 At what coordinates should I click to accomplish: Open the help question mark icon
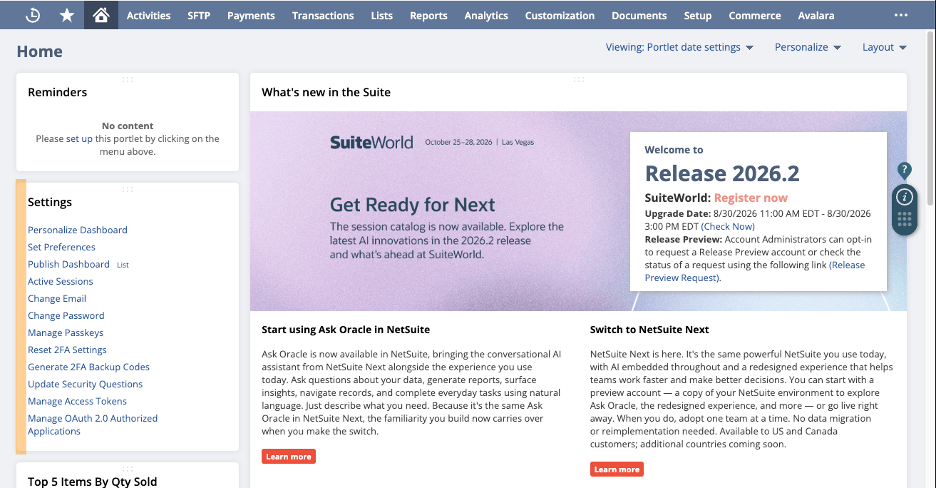904,171
